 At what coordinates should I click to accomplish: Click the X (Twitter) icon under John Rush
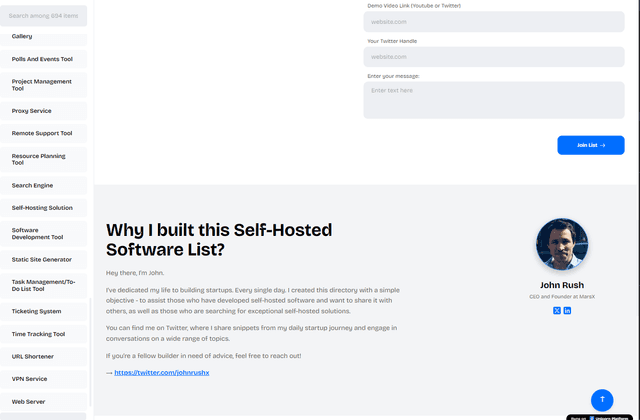557,311
